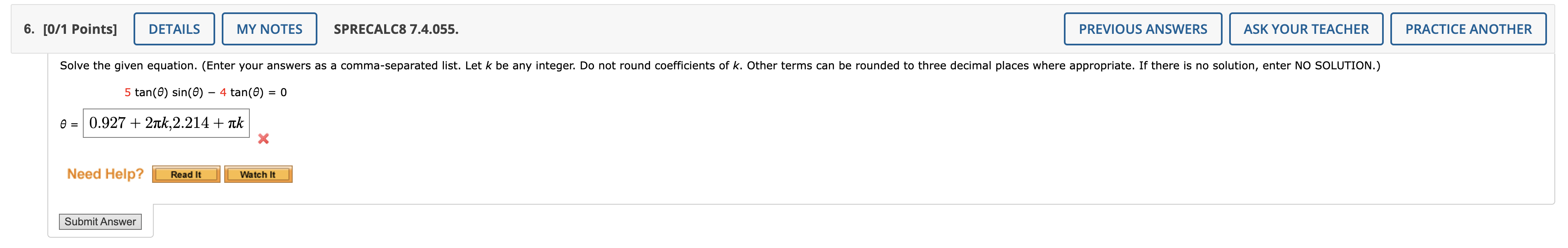Click the question number 6 header

28,28
